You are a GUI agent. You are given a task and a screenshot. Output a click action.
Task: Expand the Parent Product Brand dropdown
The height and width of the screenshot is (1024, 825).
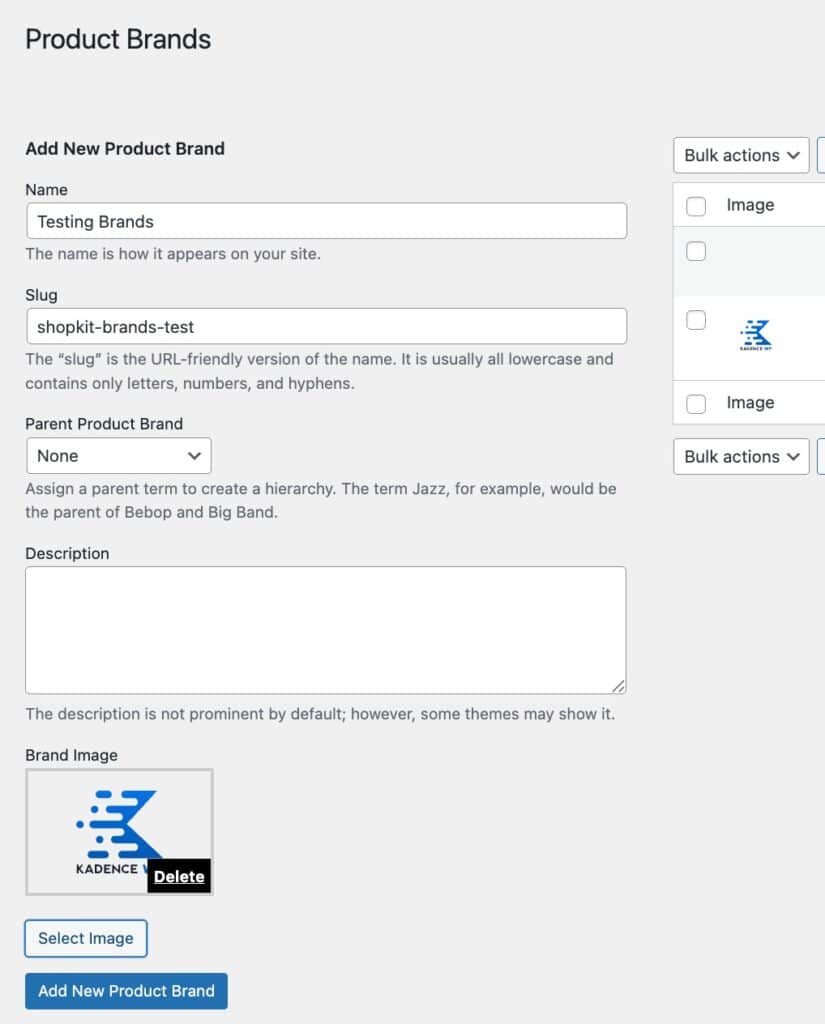pyautogui.click(x=119, y=455)
